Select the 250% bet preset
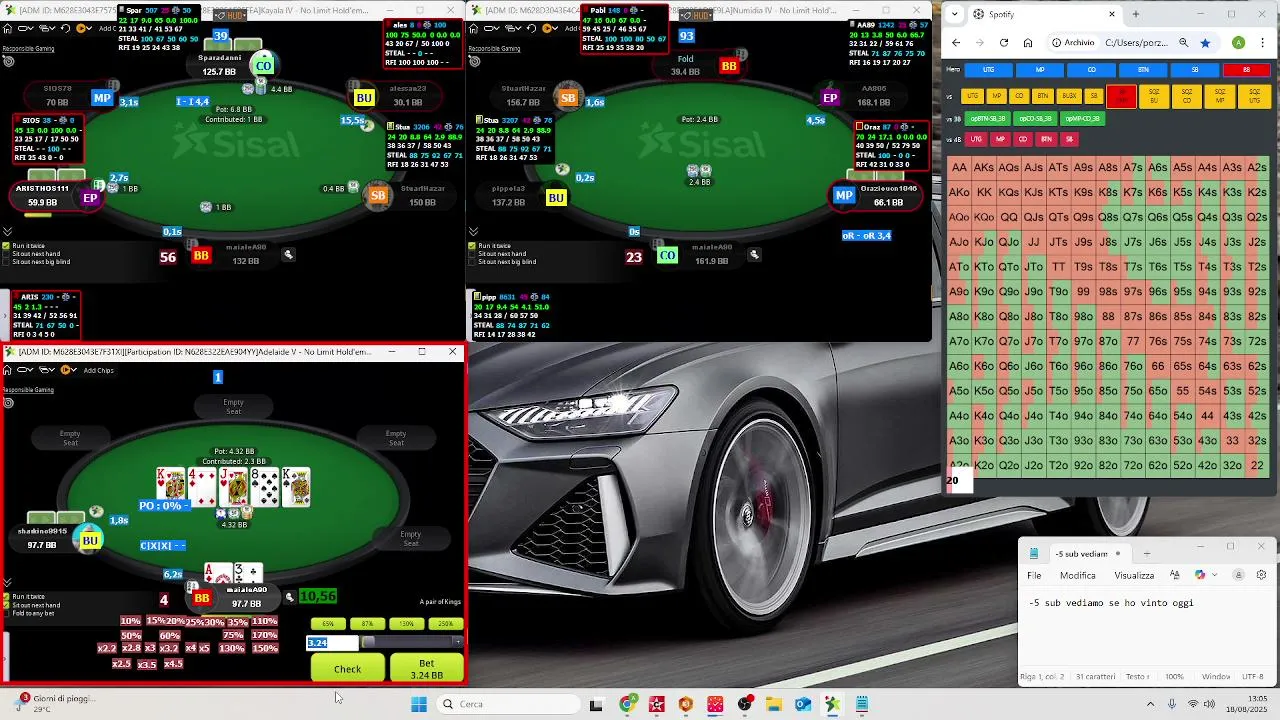Viewport: 1280px width, 720px height. pyautogui.click(x=445, y=624)
